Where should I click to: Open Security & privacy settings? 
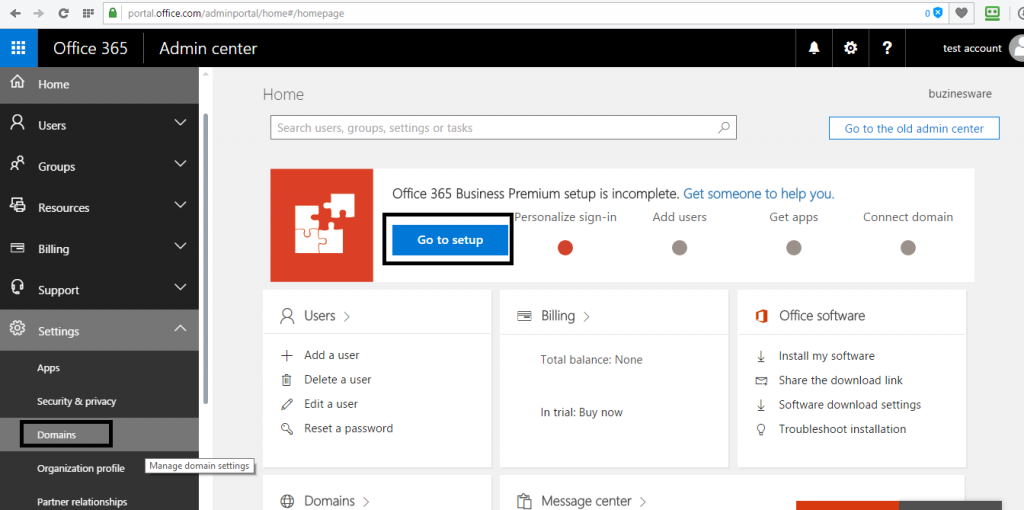click(76, 402)
